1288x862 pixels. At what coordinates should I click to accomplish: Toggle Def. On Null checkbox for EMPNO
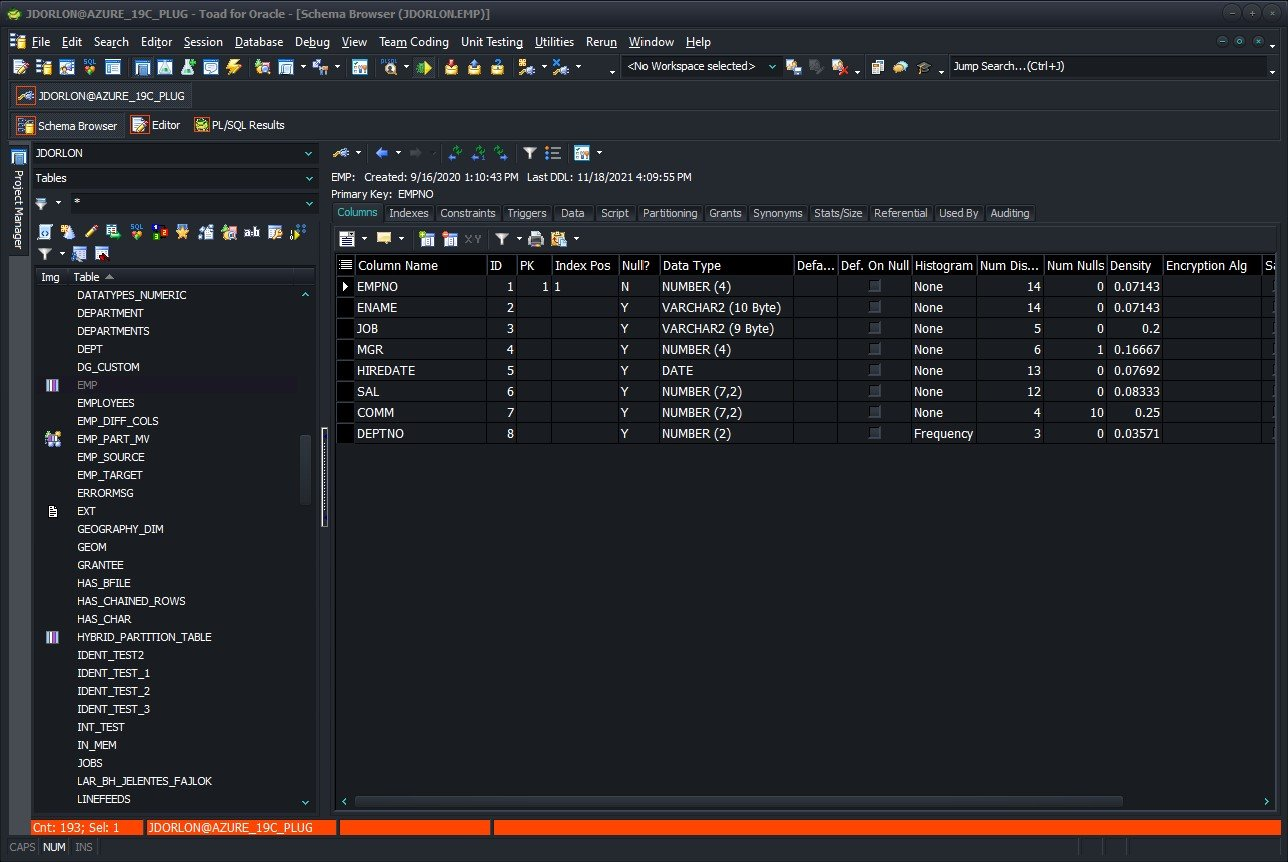[x=875, y=286]
